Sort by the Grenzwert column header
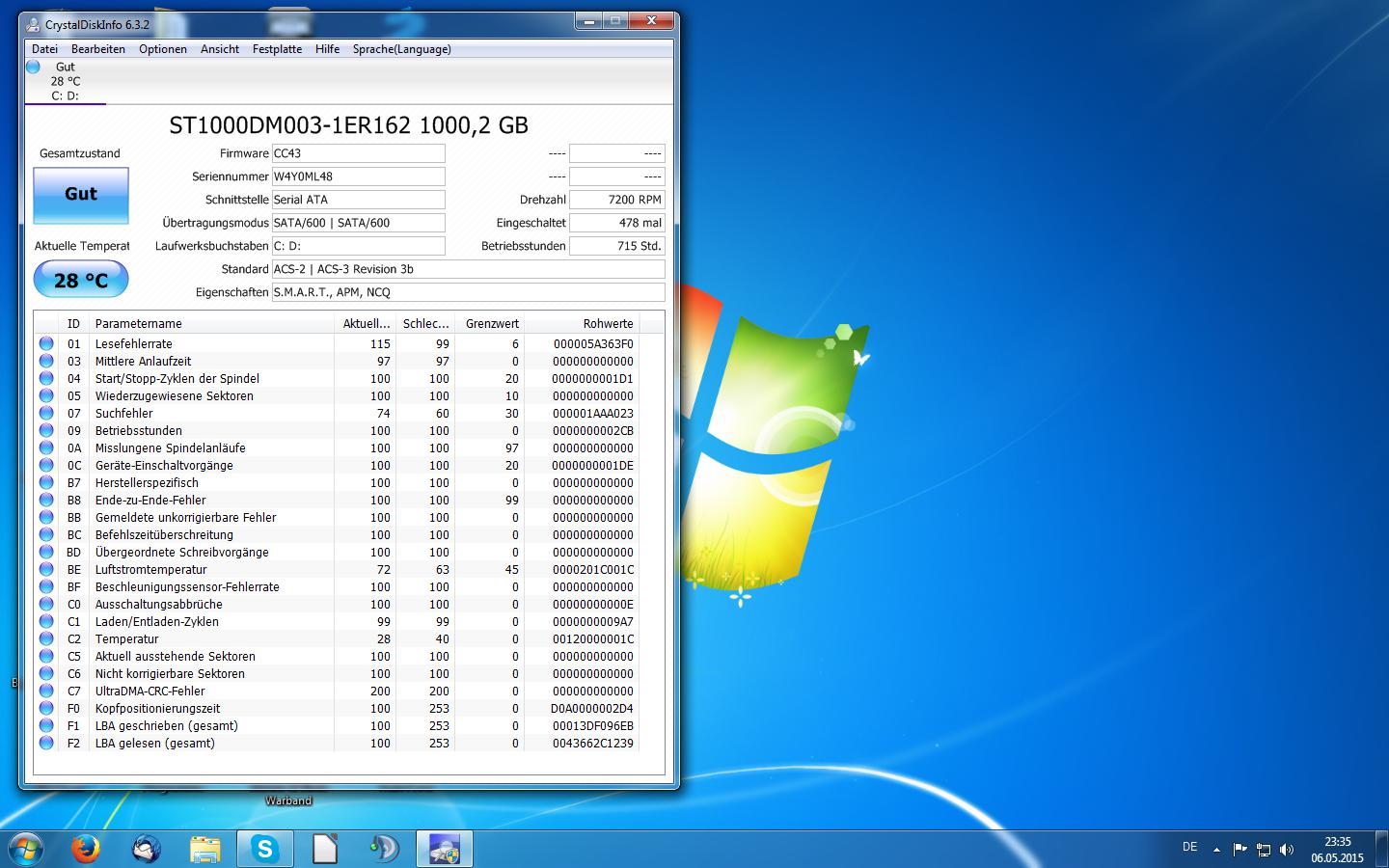The height and width of the screenshot is (868, 1389). click(x=491, y=324)
